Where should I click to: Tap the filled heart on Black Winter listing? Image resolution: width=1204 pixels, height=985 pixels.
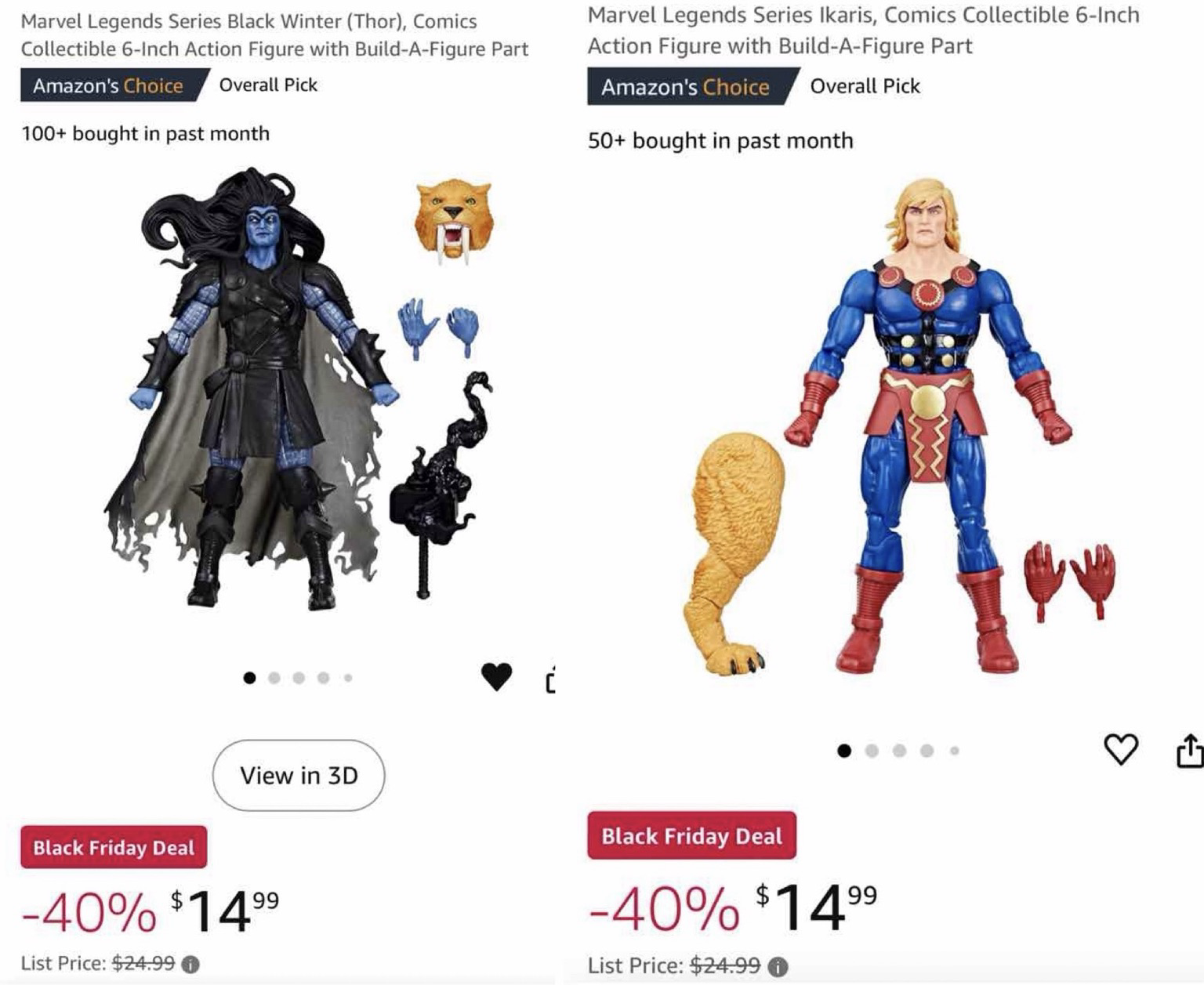(x=496, y=676)
